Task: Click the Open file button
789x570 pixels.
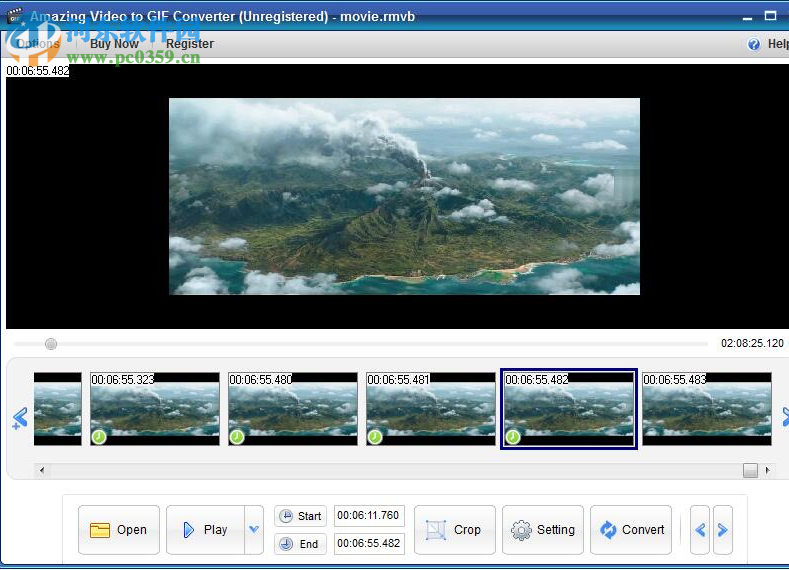Action: (x=119, y=530)
